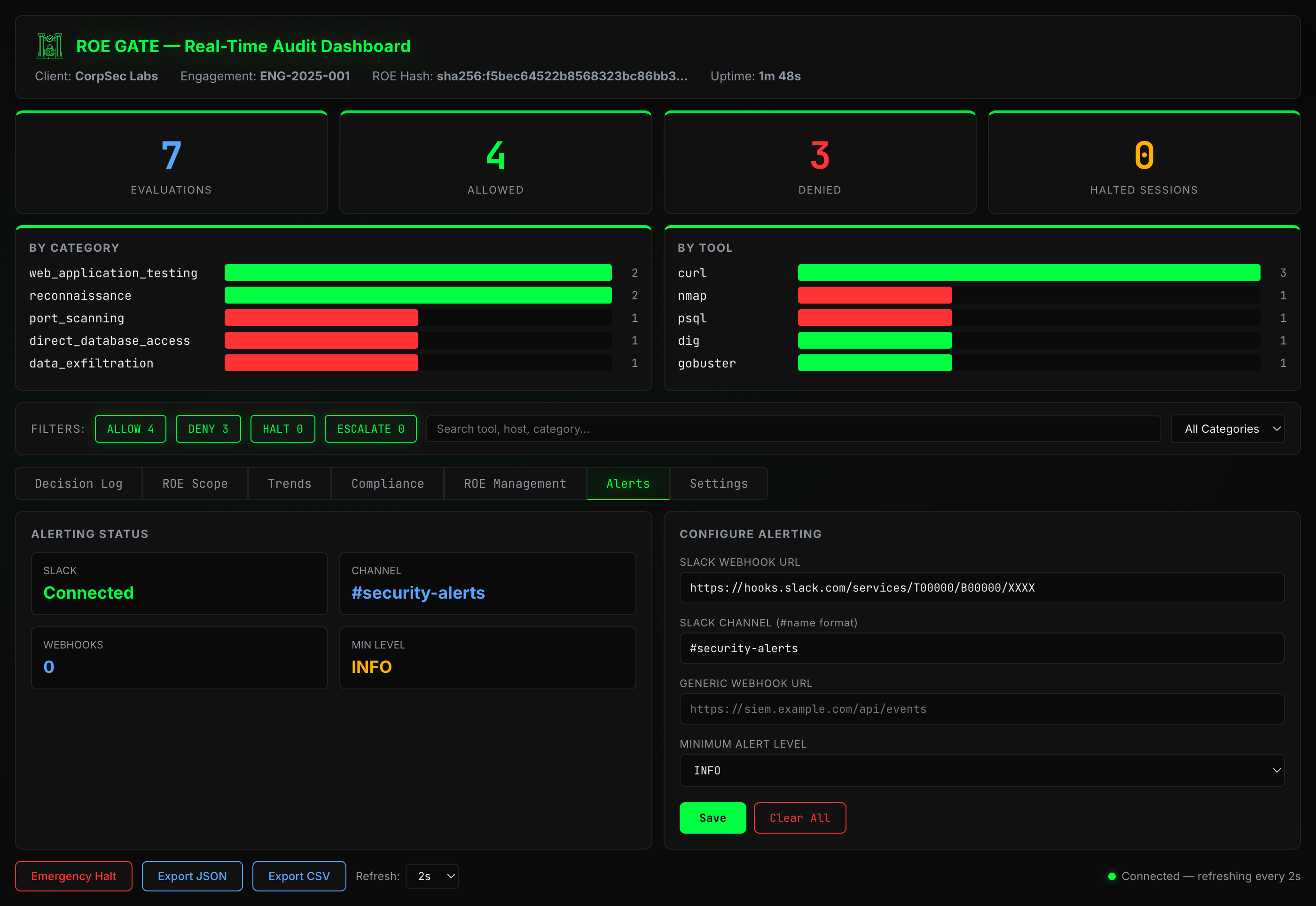The image size is (1316, 906).
Task: Open the All Categories dropdown
Action: coord(1228,429)
